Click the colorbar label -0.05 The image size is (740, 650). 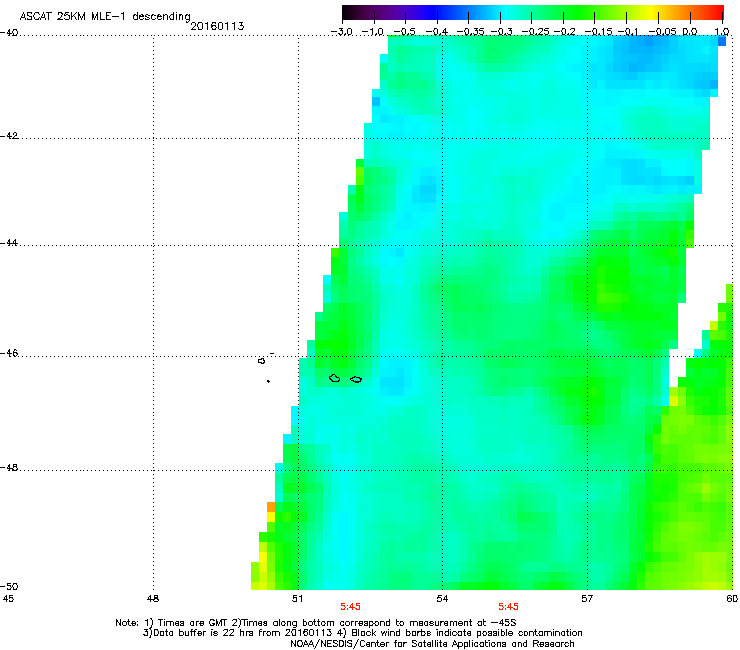point(663,32)
